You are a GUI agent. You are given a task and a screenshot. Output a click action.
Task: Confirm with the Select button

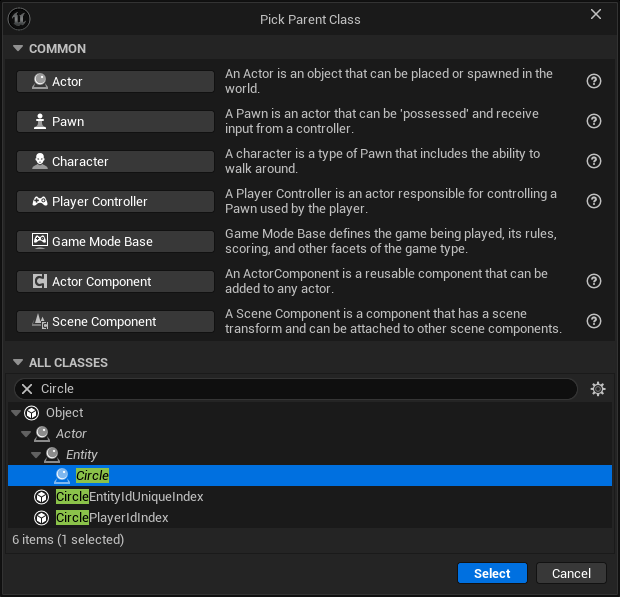point(492,573)
